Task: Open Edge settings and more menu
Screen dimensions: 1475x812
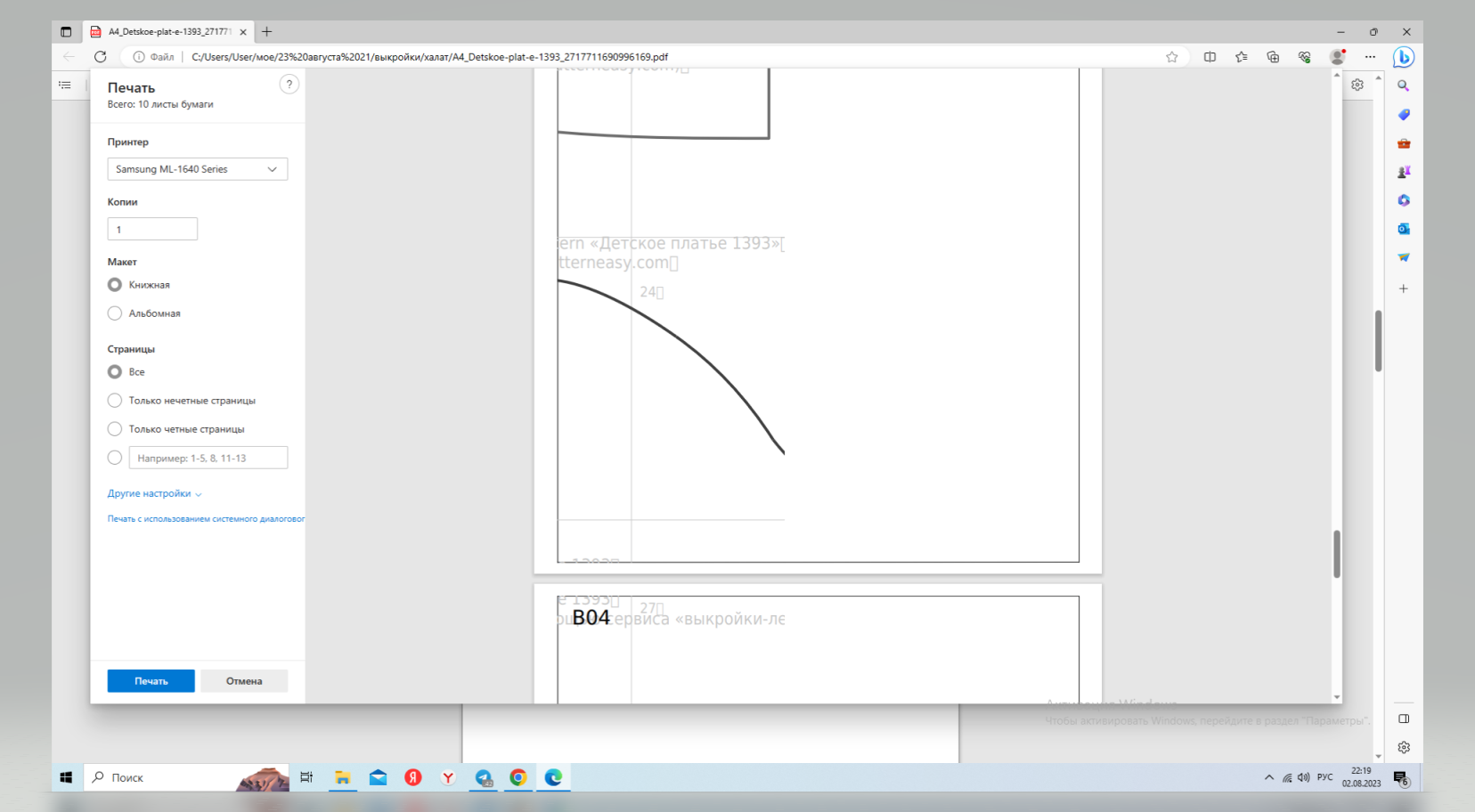Action: point(1370,57)
